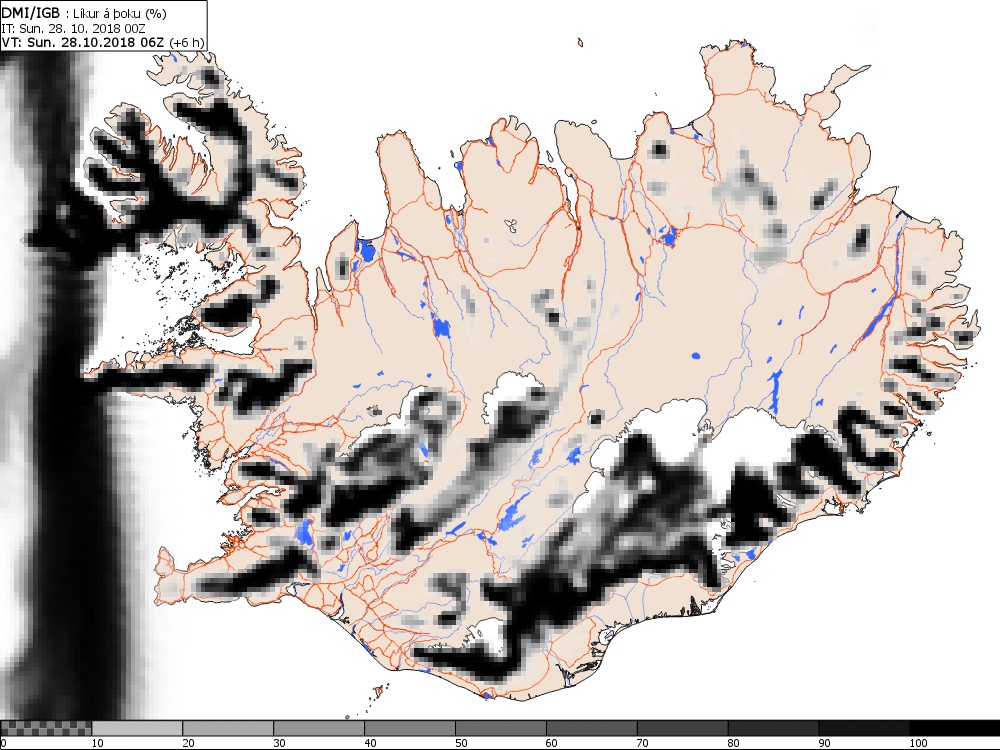Screen dimensions: 1000x750
Task: Click the '40' scale label
Action: point(371,744)
